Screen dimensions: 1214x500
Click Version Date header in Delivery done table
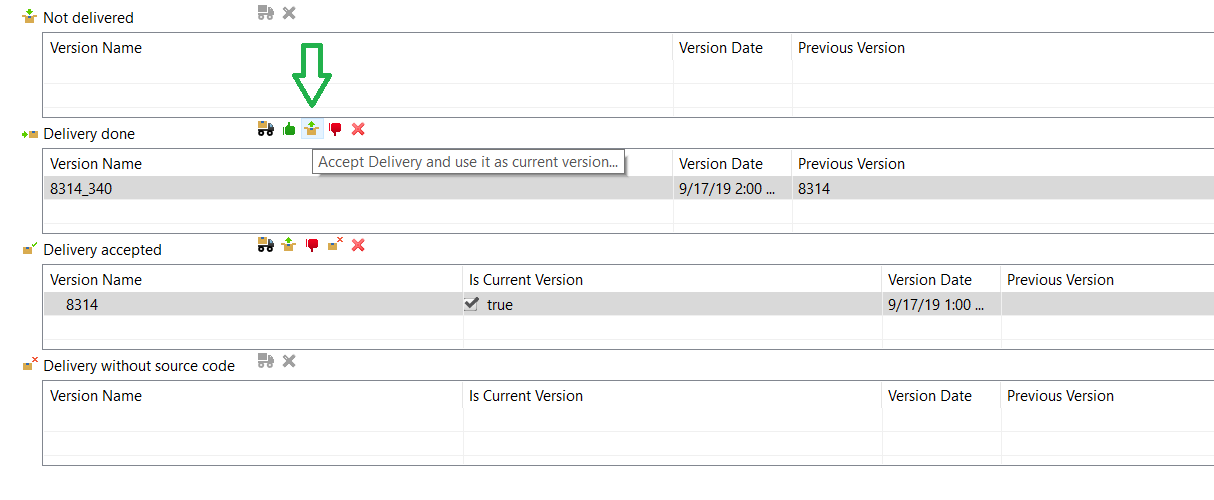click(720, 164)
